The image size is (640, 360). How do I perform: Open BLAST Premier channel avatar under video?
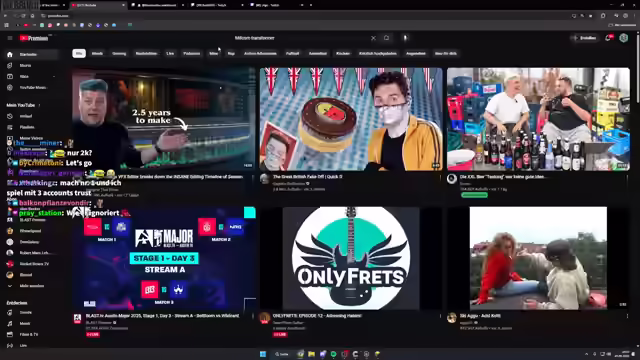77,318
